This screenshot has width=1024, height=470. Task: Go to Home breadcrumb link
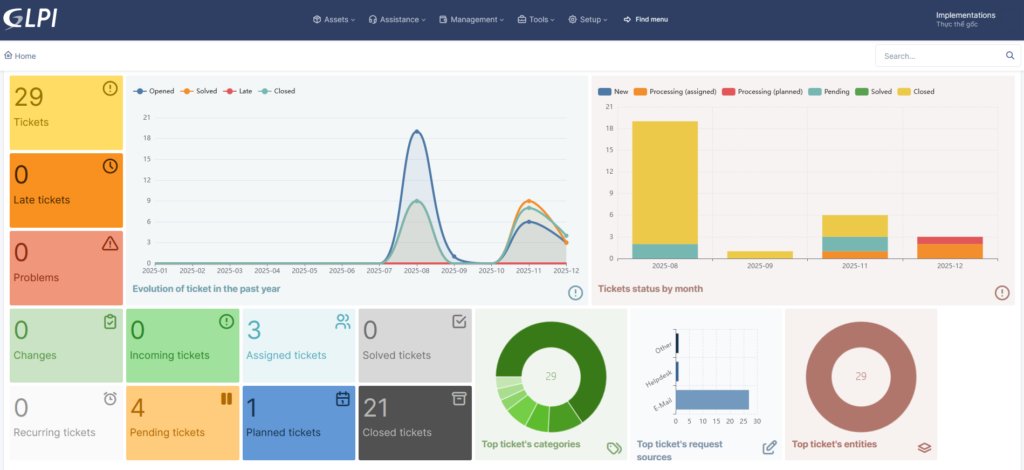20,56
